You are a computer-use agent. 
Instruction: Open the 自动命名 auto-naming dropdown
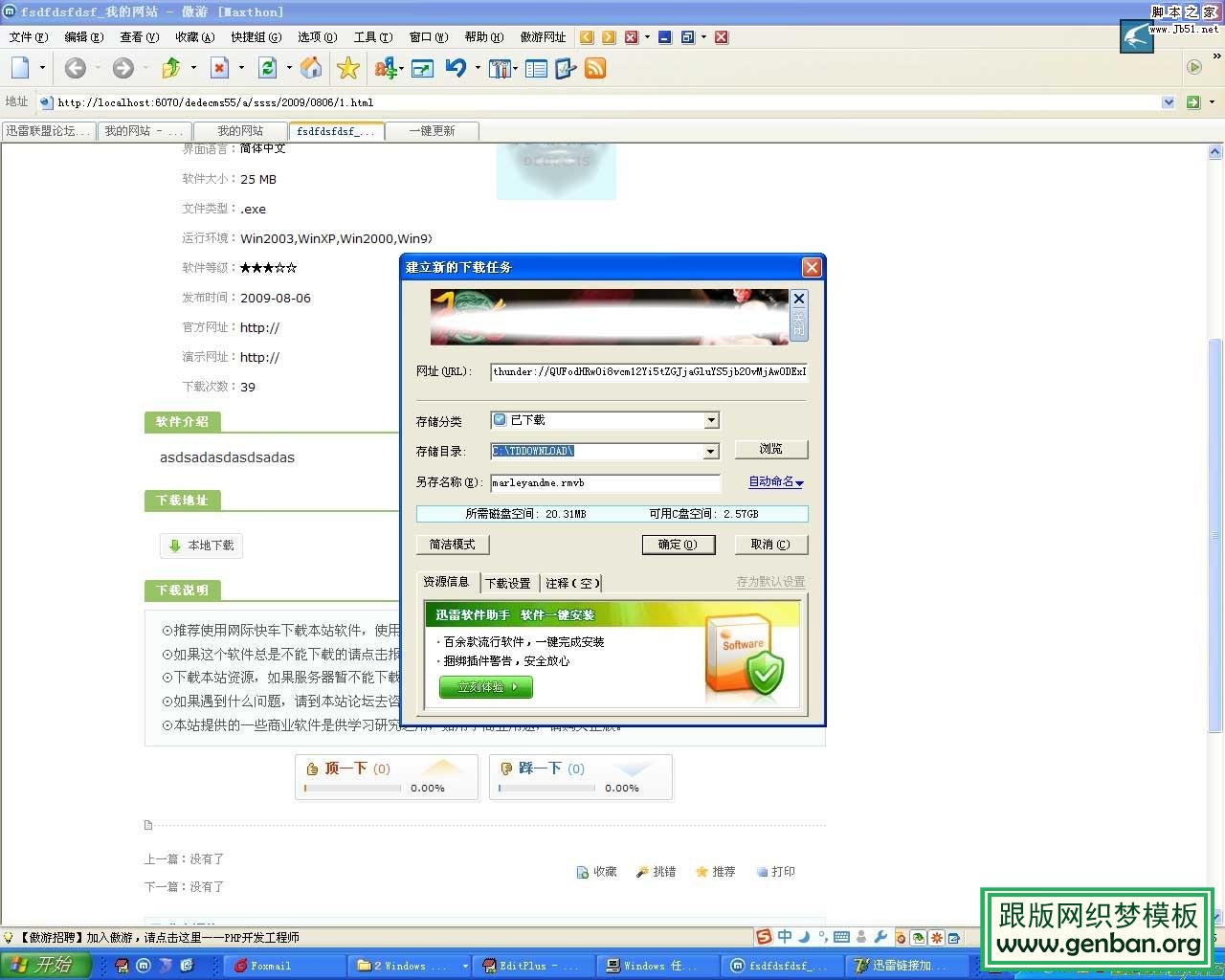(x=775, y=481)
